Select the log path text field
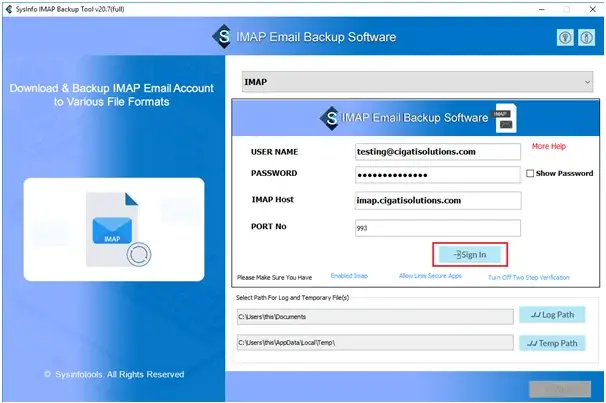 pyautogui.click(x=375, y=316)
